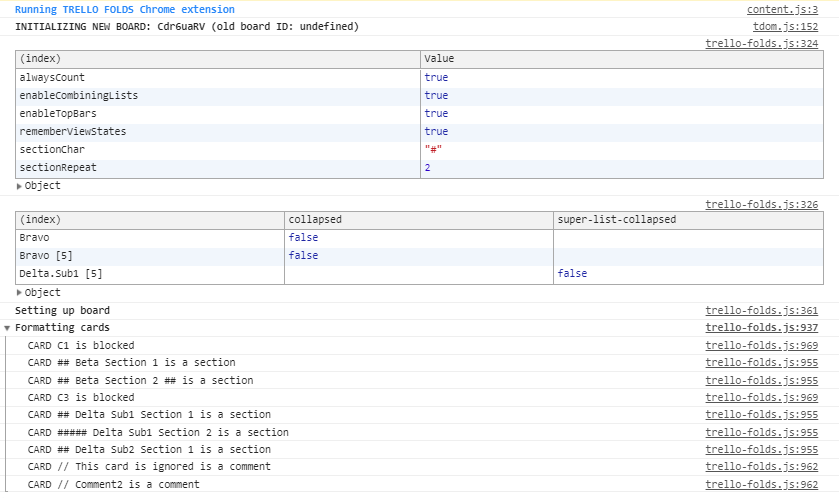Select 'CARD ## Delta Sub1 Section 1' log line
839x498 pixels.
click(x=149, y=415)
